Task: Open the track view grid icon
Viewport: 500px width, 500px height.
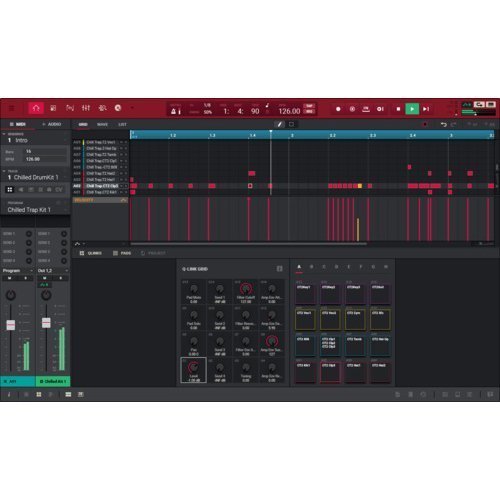Action: [x=53, y=108]
